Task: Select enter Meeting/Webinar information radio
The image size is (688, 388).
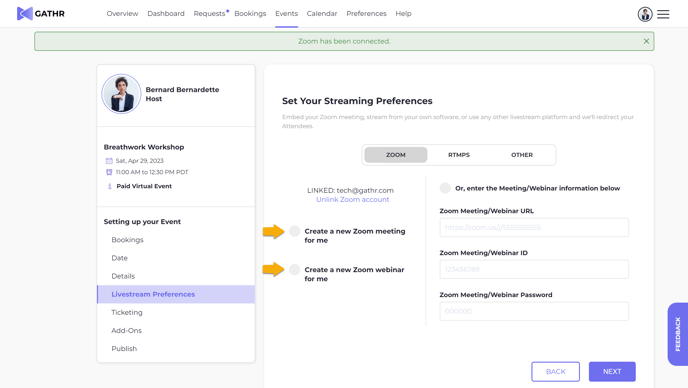Action: pyautogui.click(x=445, y=188)
